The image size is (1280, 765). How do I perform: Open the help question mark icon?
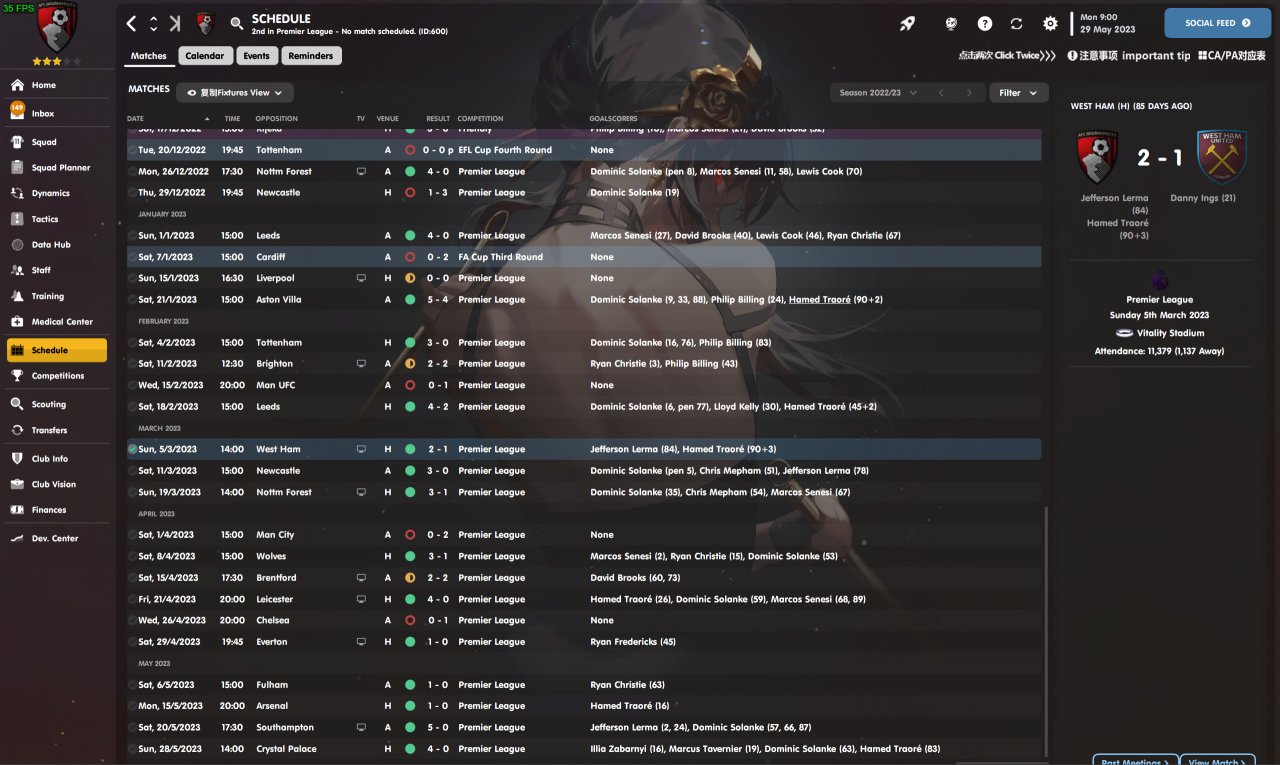click(985, 23)
